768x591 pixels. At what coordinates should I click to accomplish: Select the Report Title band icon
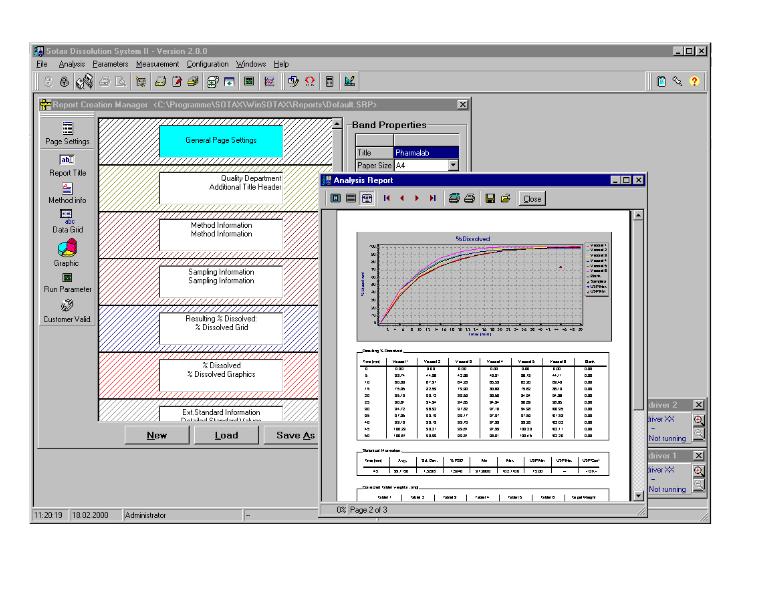coord(69,161)
